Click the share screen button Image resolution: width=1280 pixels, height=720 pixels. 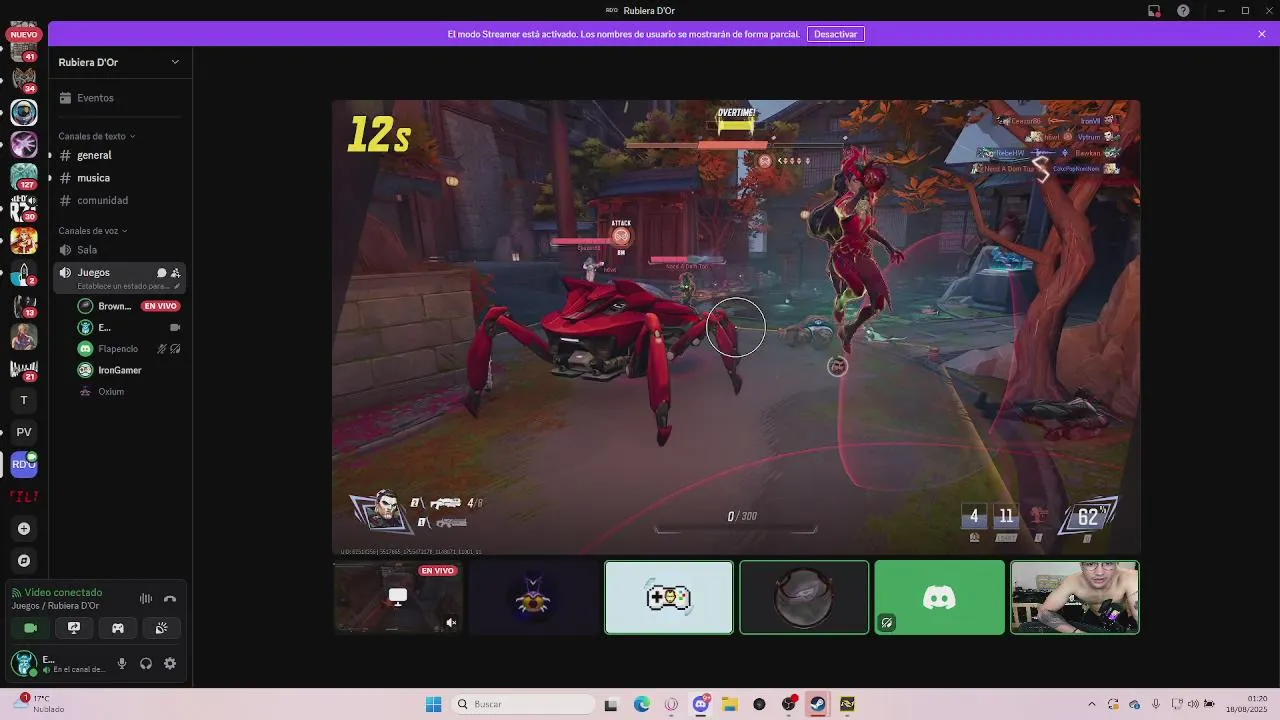(x=74, y=628)
